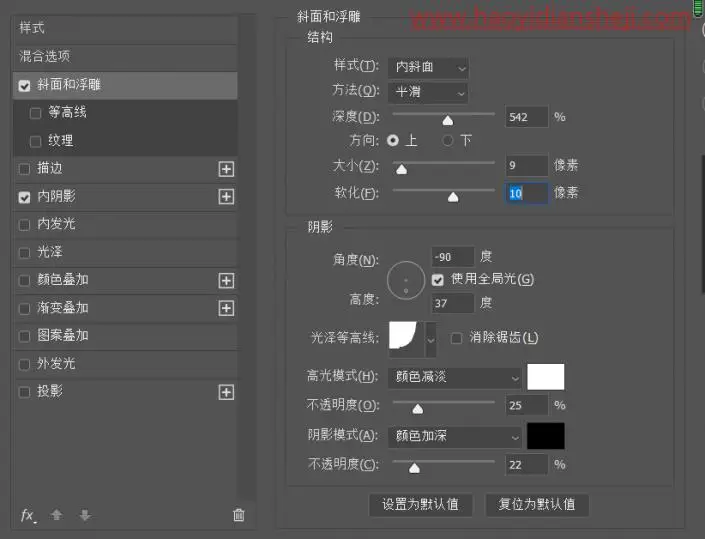Move the effect up with the up arrow icon
This screenshot has height=539, width=705.
point(57,515)
